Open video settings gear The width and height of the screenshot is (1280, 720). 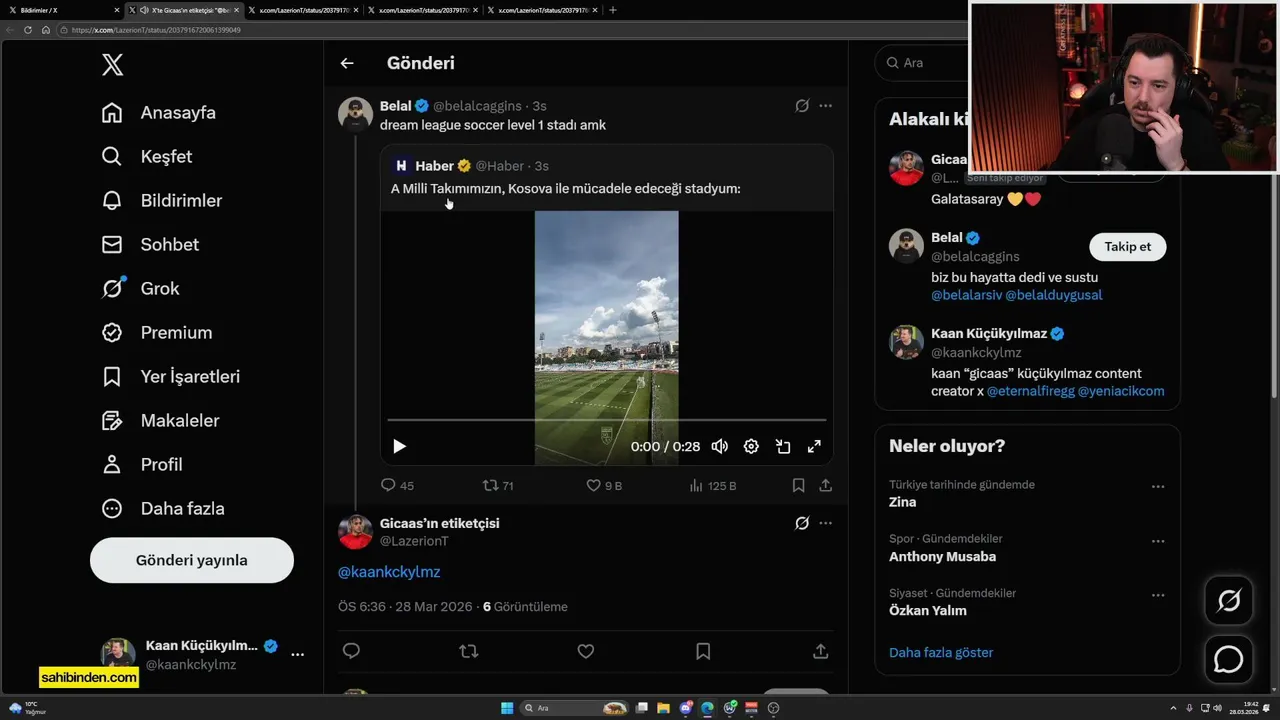(751, 447)
